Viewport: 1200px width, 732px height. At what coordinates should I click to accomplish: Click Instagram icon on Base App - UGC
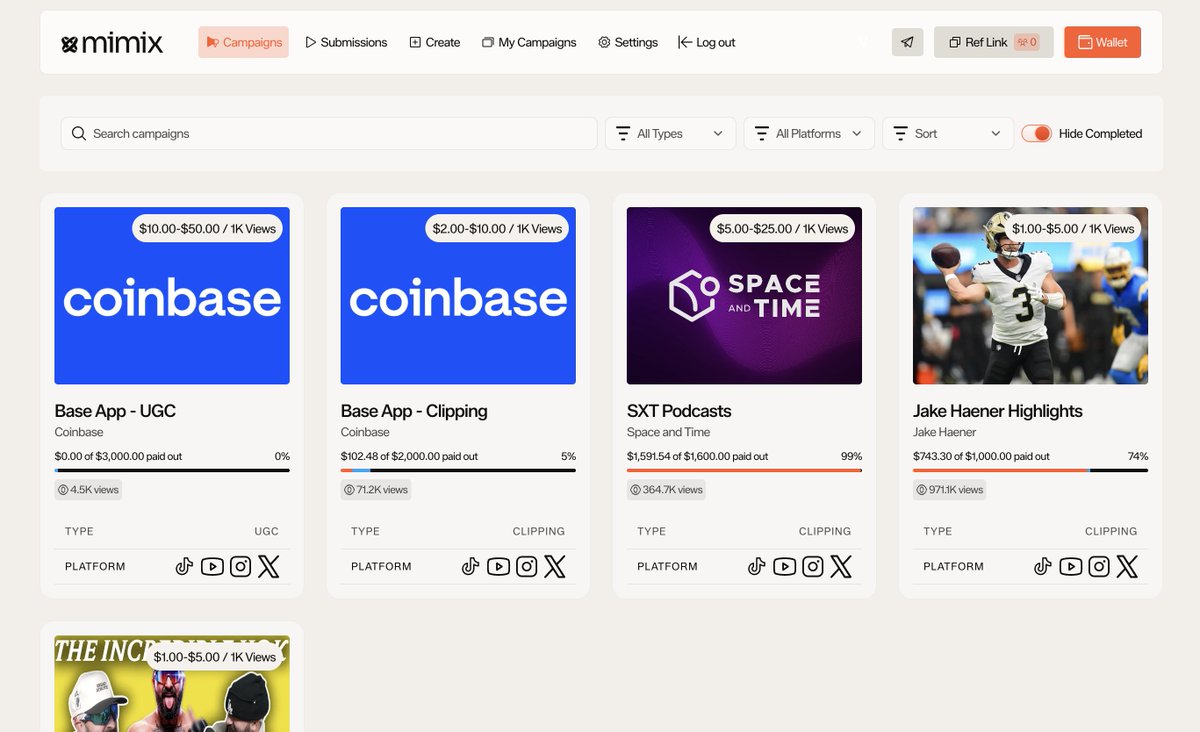click(240, 567)
